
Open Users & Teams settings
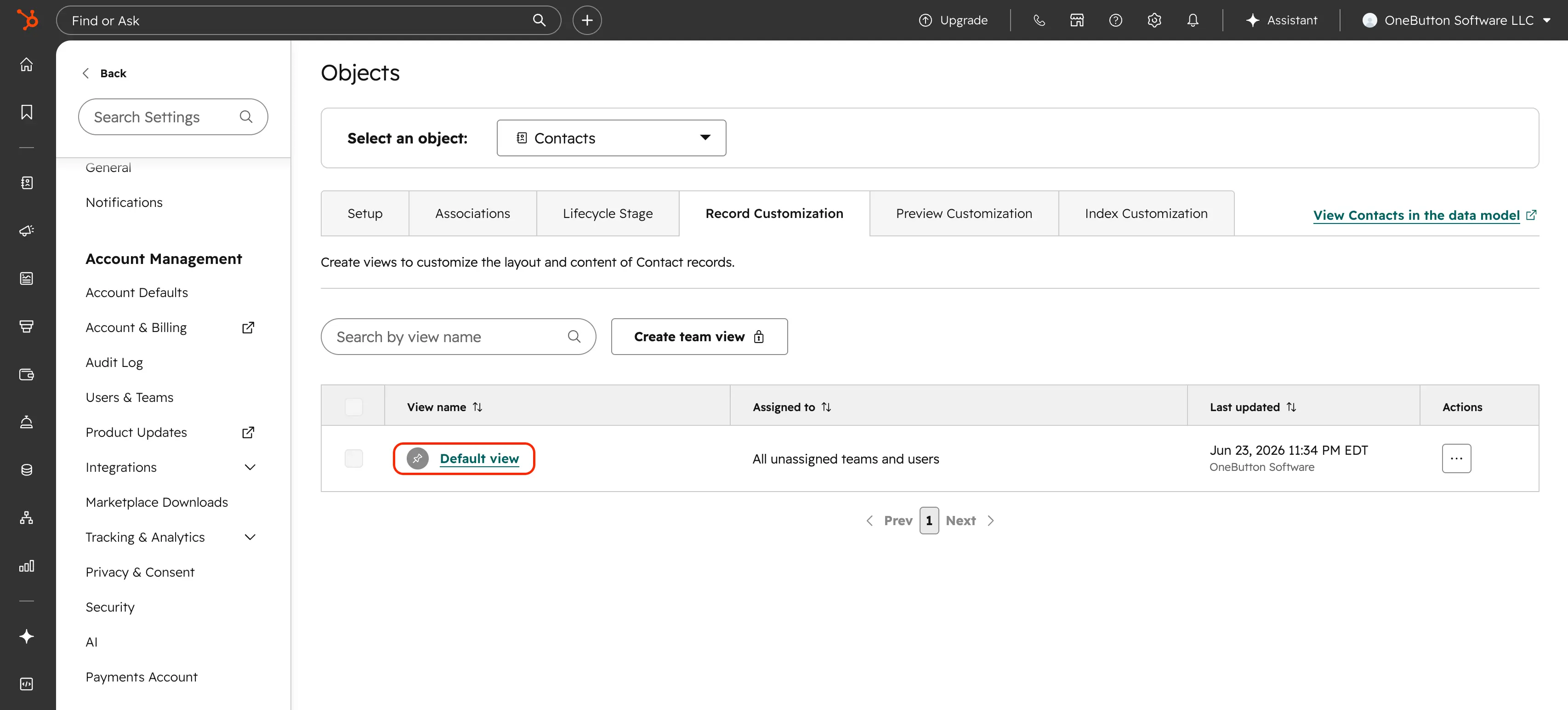coord(130,397)
